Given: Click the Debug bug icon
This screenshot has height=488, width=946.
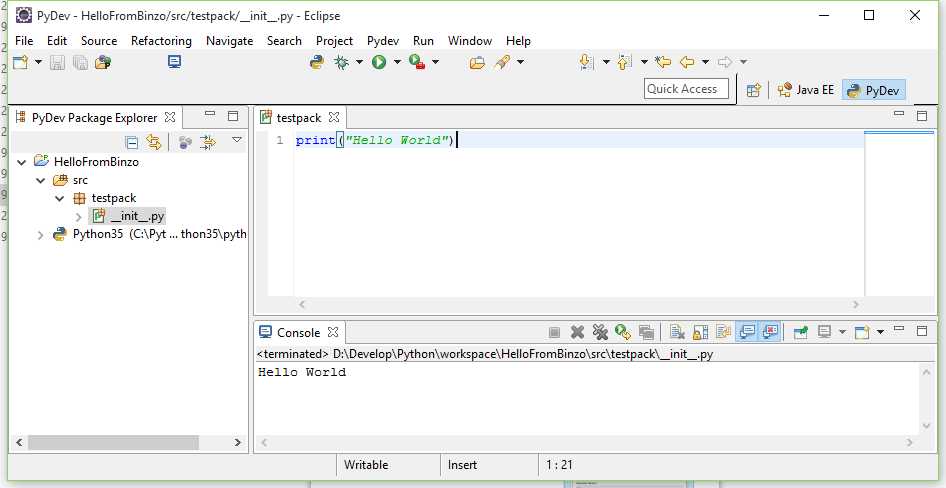Looking at the screenshot, I should (x=342, y=62).
